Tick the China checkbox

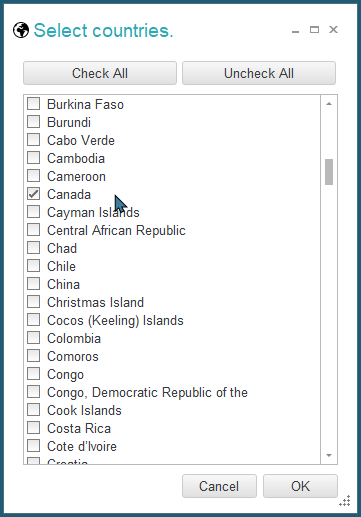(34, 284)
